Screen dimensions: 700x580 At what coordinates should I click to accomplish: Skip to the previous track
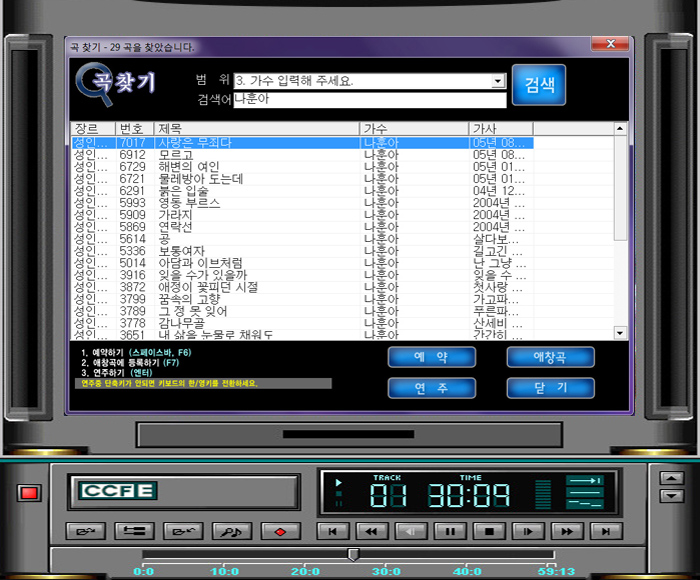tap(333, 531)
